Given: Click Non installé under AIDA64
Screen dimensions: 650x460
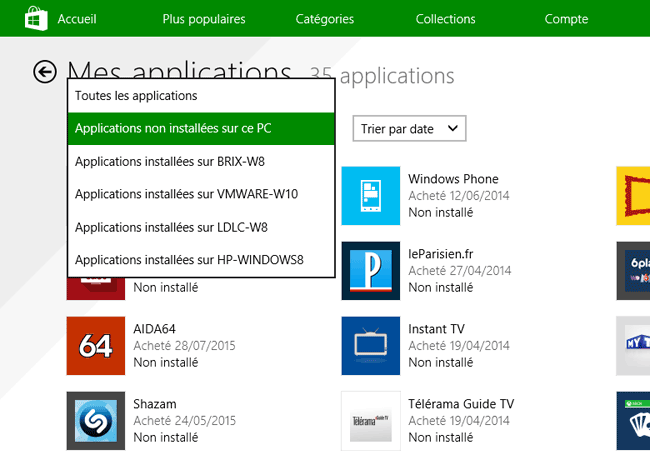Looking at the screenshot, I should 166,362.
